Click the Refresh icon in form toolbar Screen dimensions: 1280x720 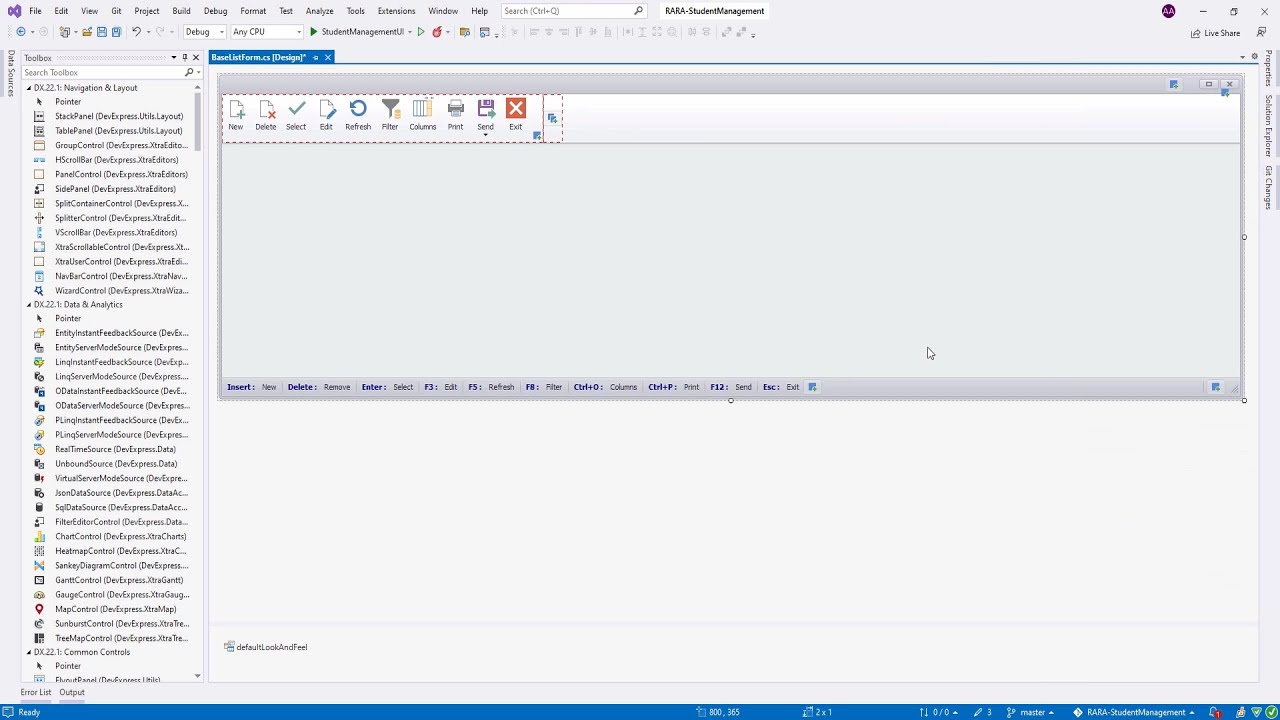click(358, 109)
